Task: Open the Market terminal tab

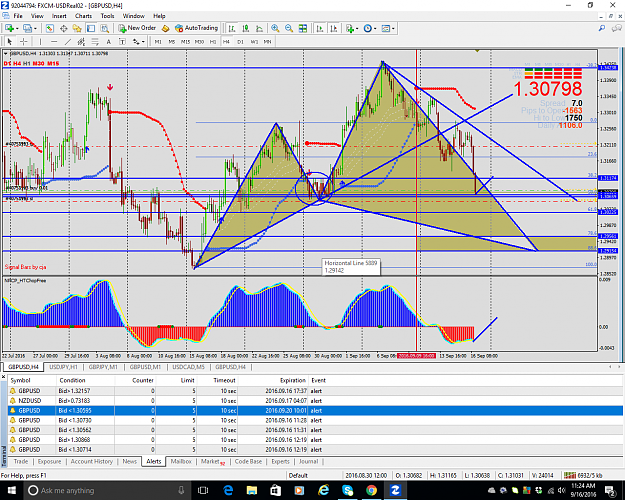Action: tap(213, 462)
